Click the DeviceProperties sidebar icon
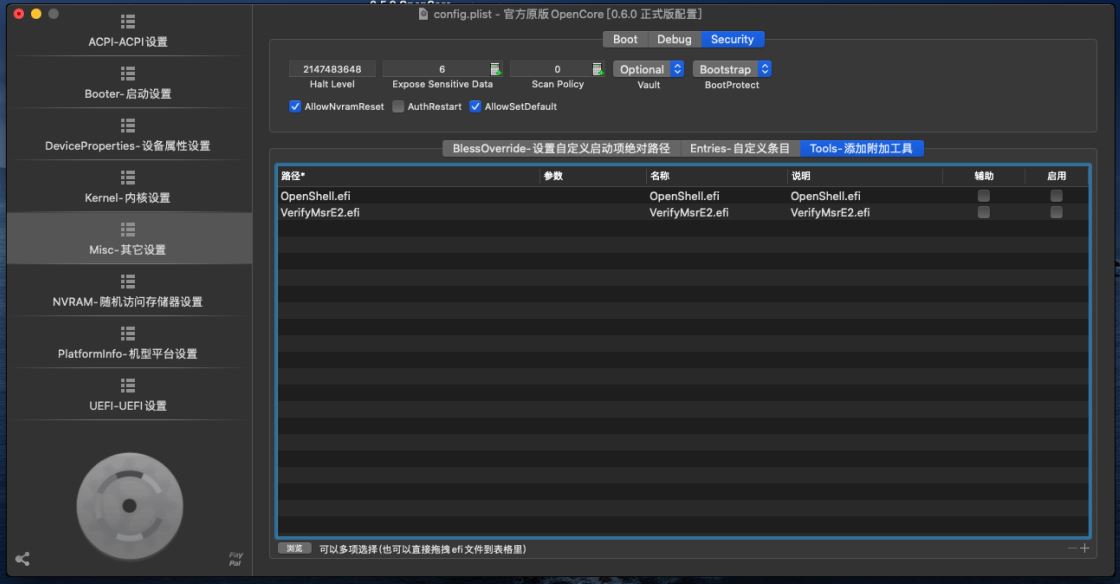Image resolution: width=1120 pixels, height=584 pixels. pos(127,125)
